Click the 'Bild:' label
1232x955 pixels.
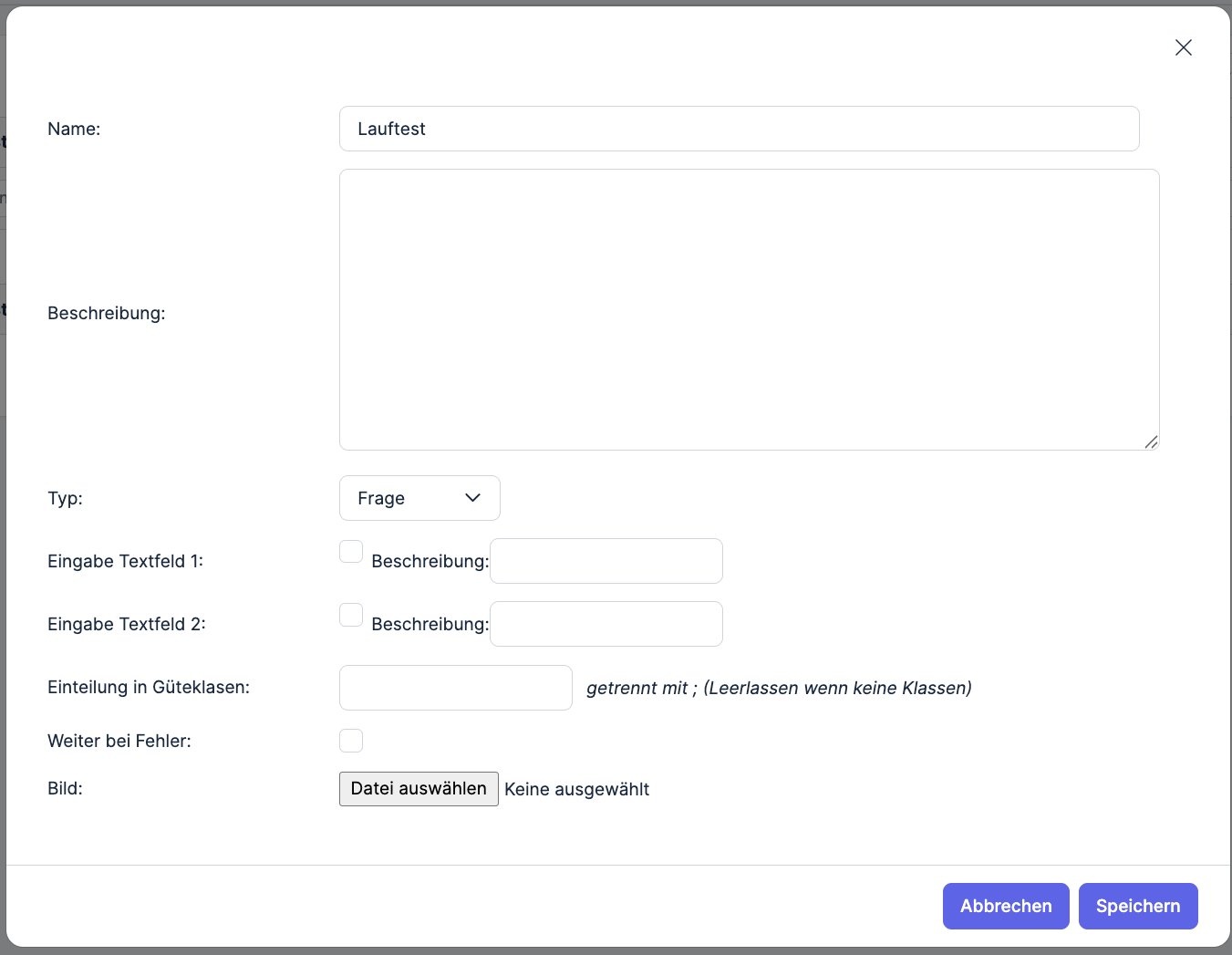click(65, 788)
